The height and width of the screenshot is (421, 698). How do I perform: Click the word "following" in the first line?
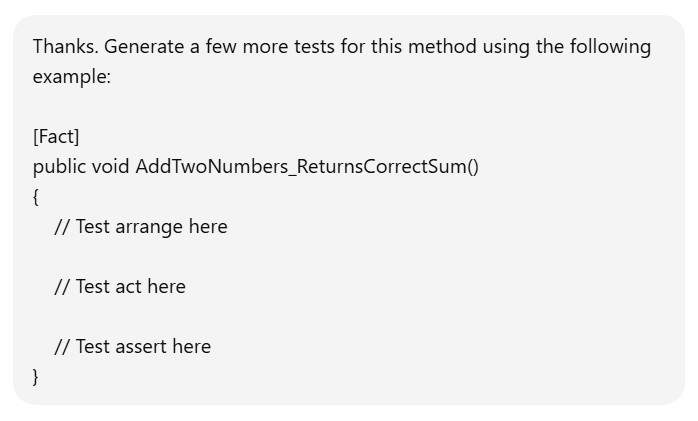610,47
